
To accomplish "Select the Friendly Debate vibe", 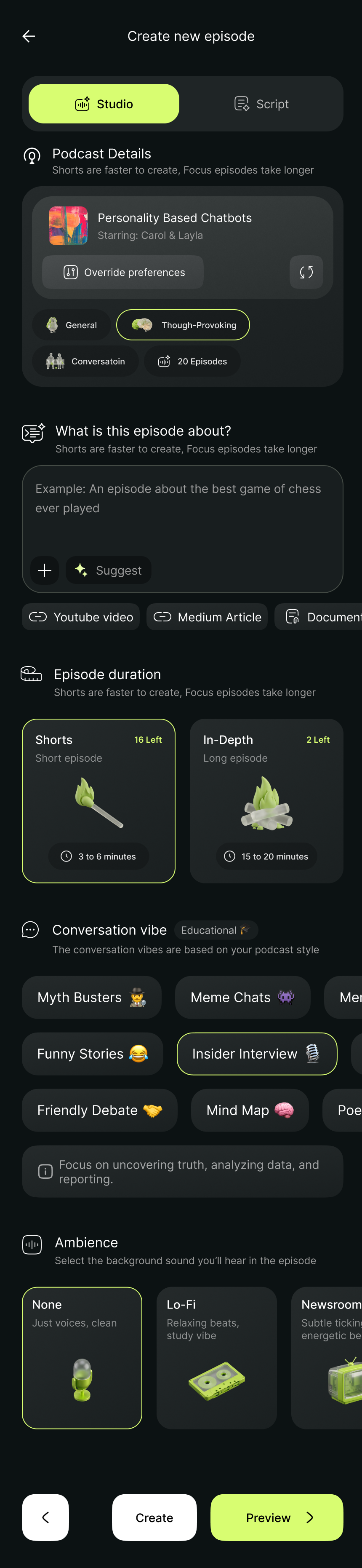I will pos(100,1110).
